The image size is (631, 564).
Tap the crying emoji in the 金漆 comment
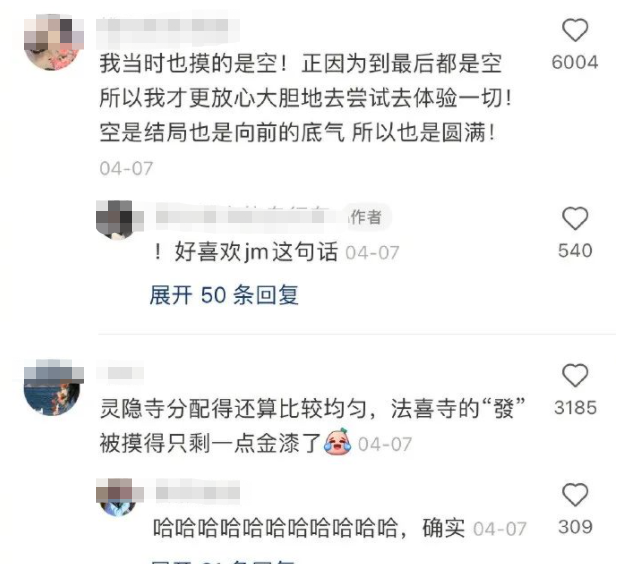click(338, 442)
